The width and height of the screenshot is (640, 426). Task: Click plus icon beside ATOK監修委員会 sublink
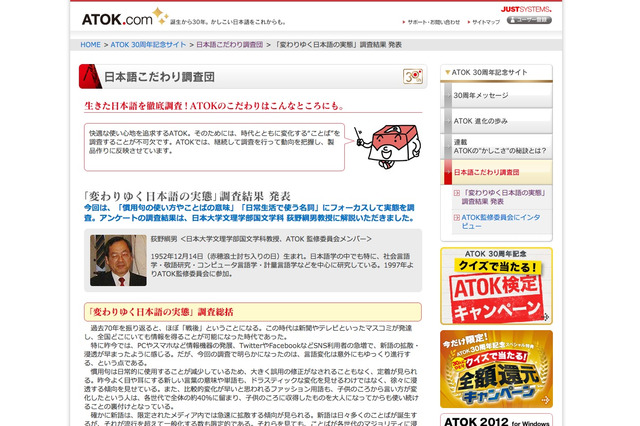(x=457, y=218)
